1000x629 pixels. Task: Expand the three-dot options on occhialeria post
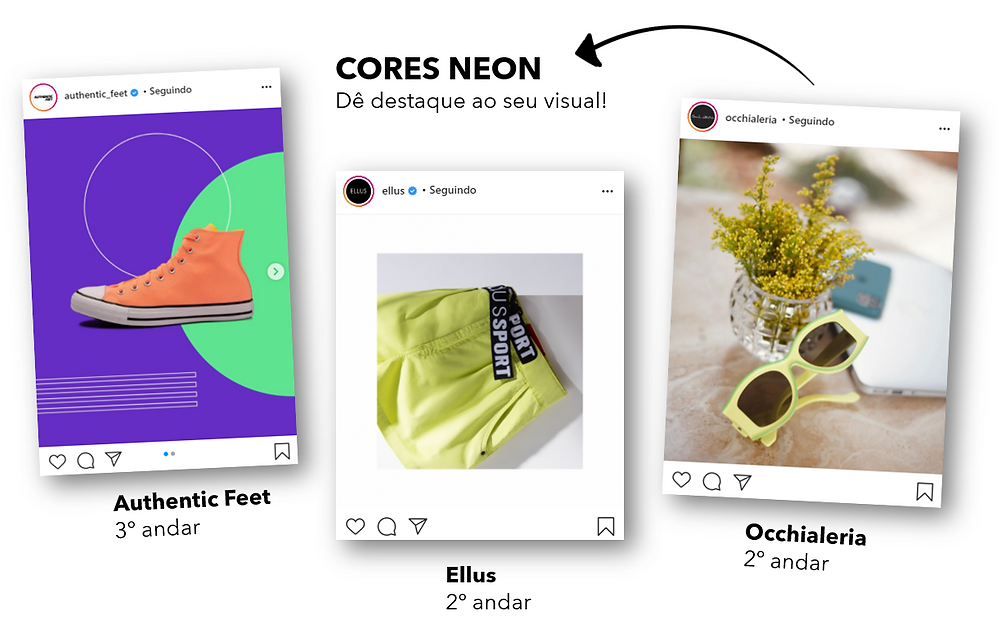[945, 128]
